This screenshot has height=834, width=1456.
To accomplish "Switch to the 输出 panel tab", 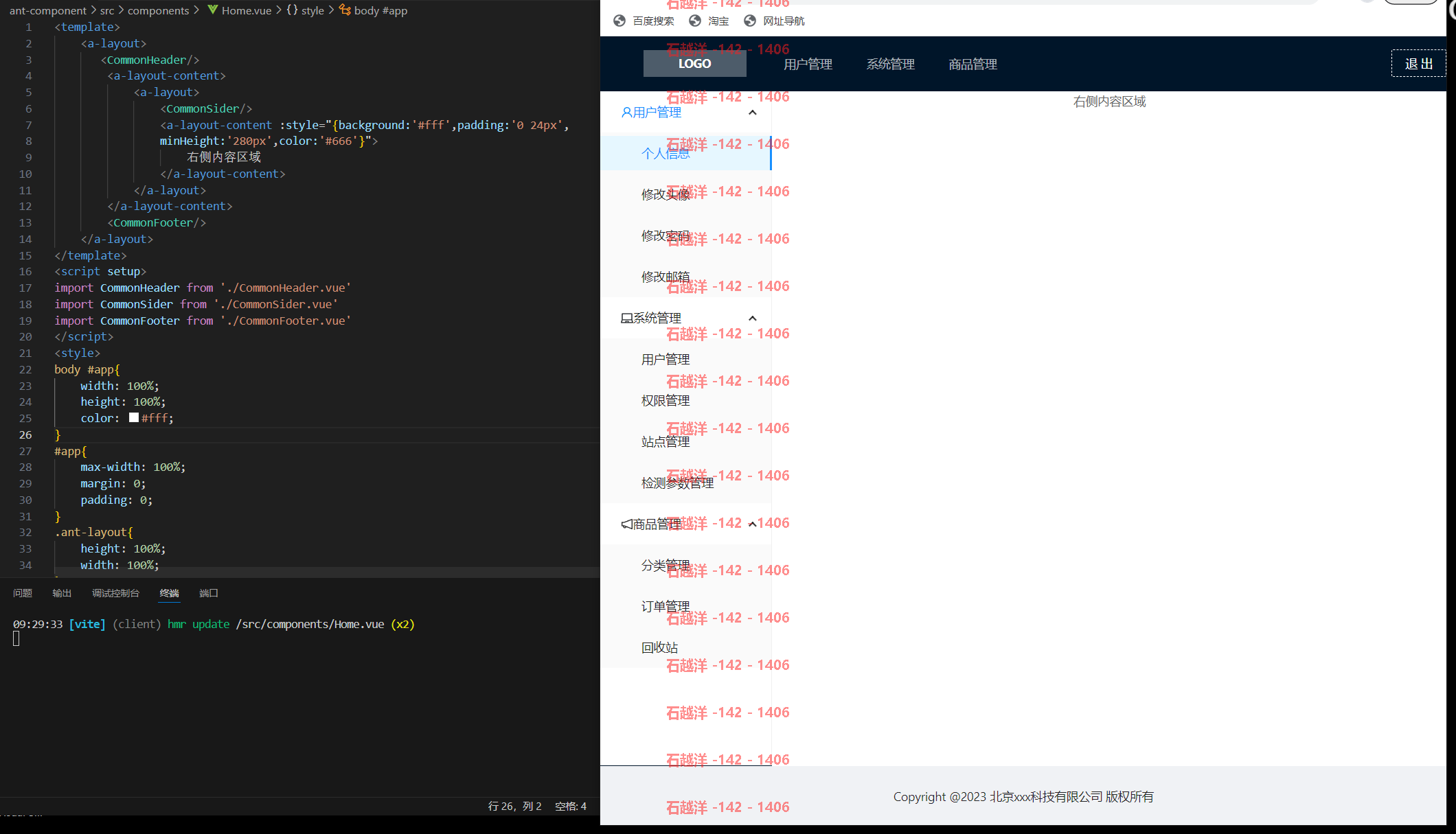I will 62,593.
